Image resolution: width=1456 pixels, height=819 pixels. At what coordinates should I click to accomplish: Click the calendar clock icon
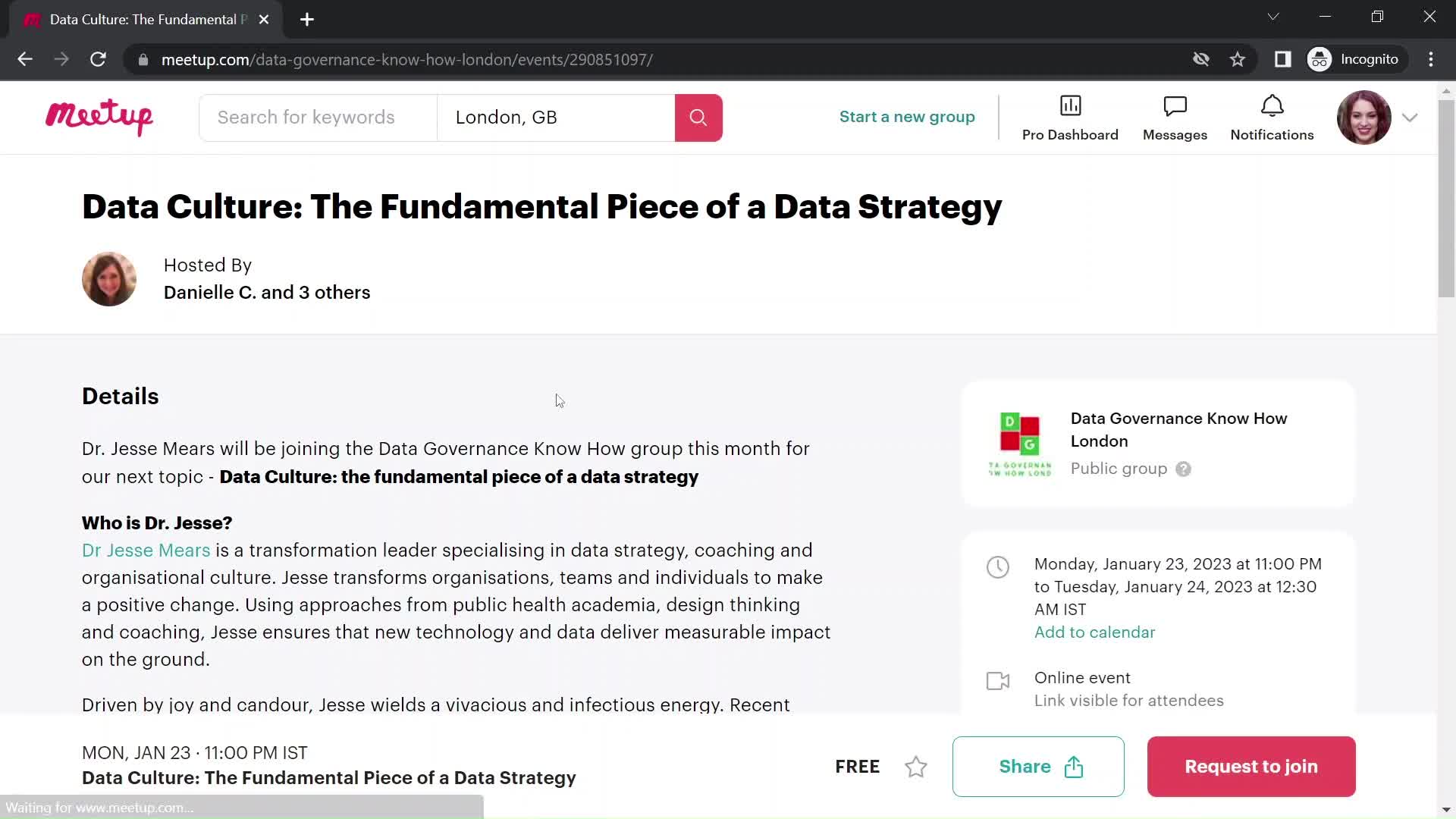[x=997, y=567]
